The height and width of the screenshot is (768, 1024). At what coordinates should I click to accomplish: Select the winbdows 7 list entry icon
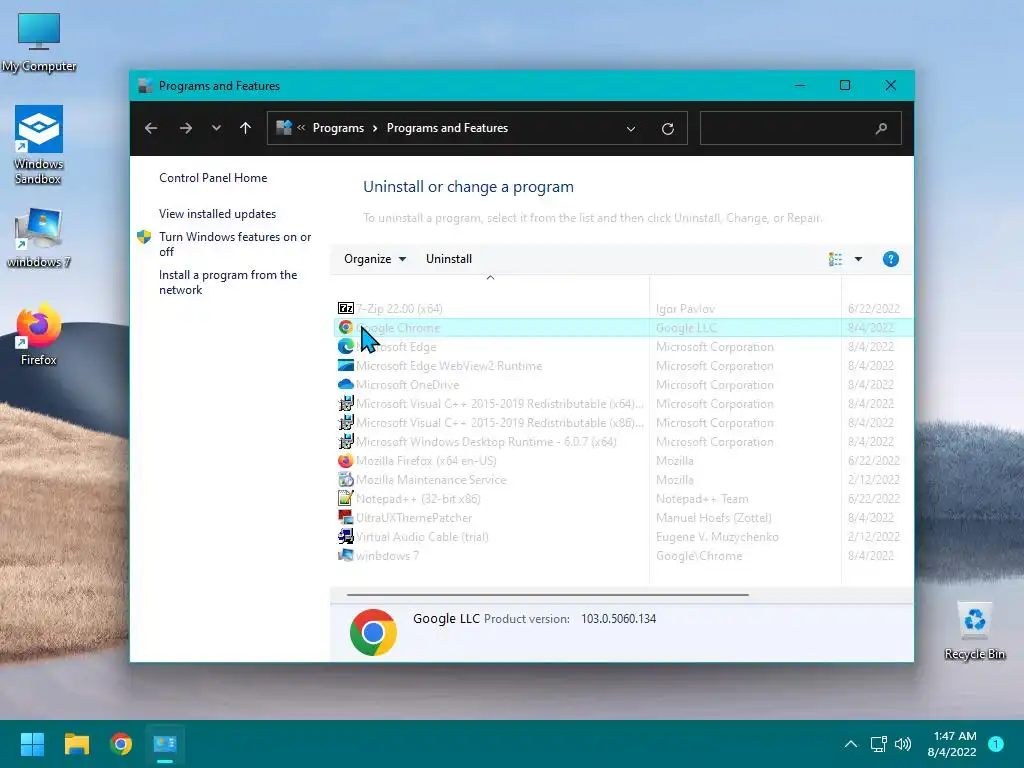(x=345, y=555)
